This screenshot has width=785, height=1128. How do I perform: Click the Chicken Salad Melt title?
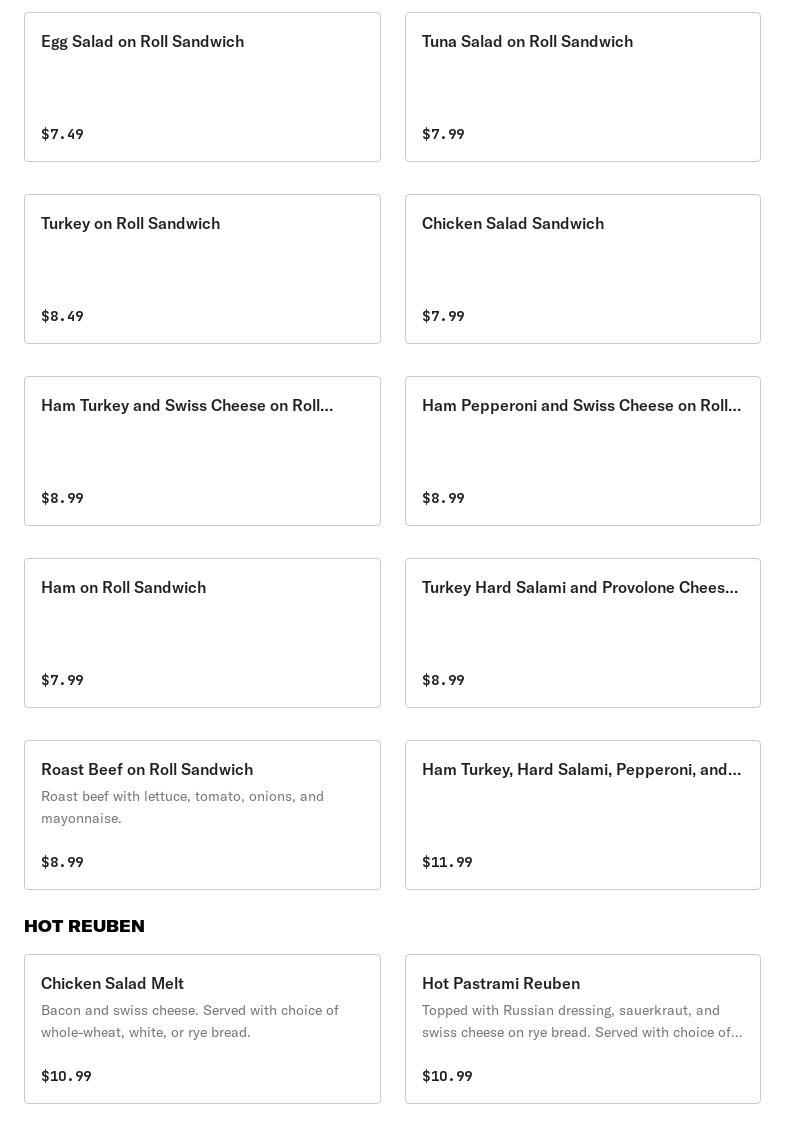click(x=113, y=983)
